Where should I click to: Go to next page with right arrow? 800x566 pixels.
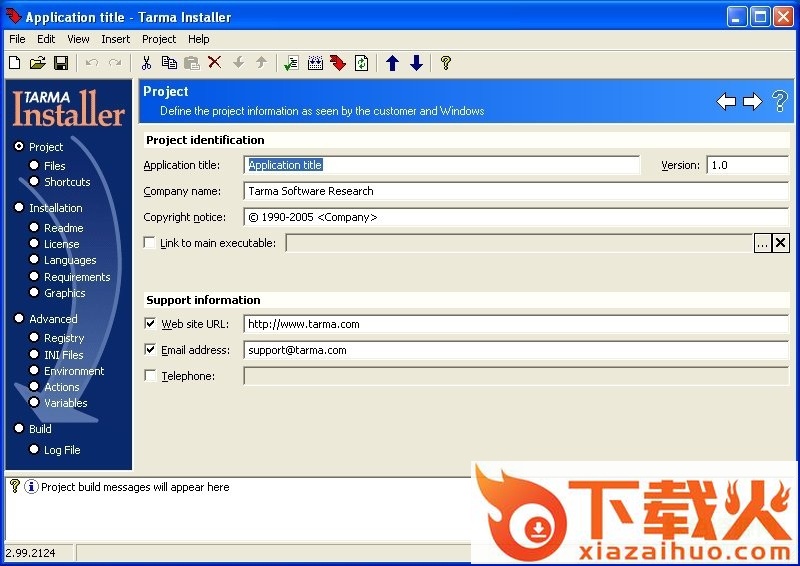[752, 101]
